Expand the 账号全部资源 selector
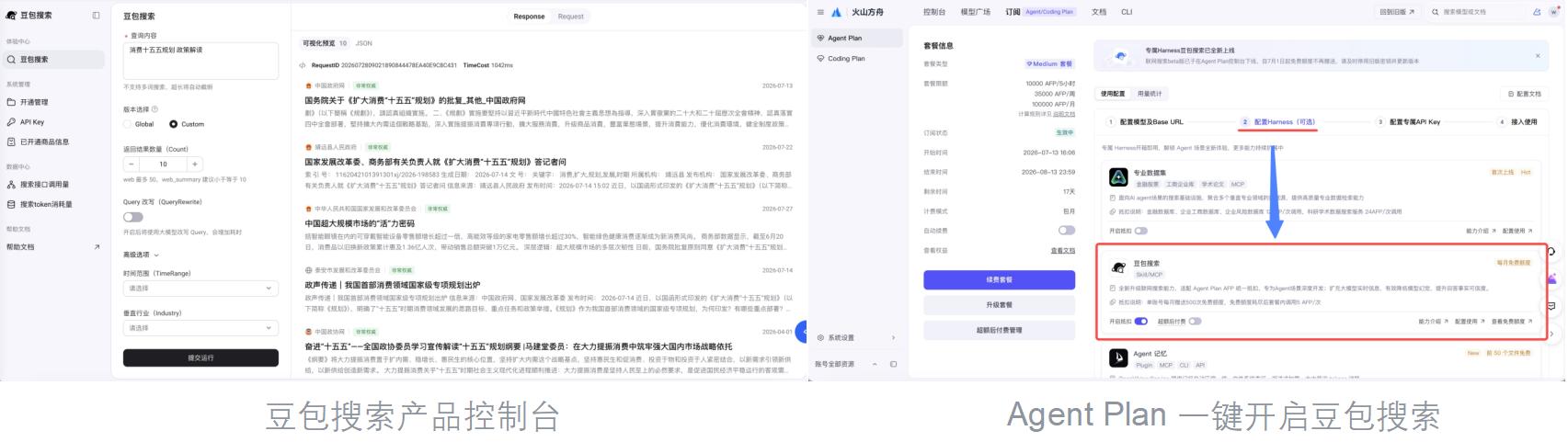 coord(874,364)
